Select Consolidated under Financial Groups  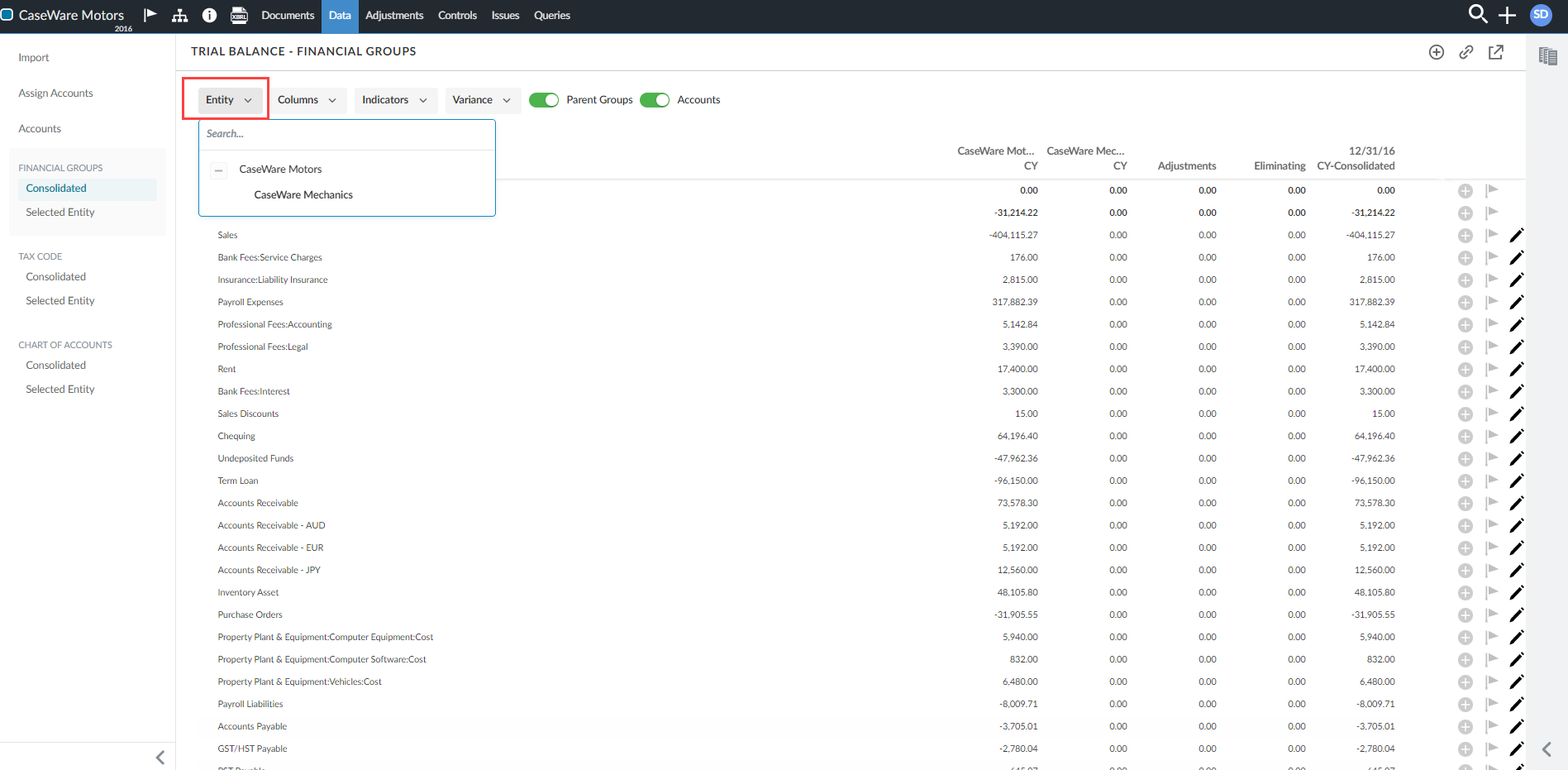tap(87, 189)
